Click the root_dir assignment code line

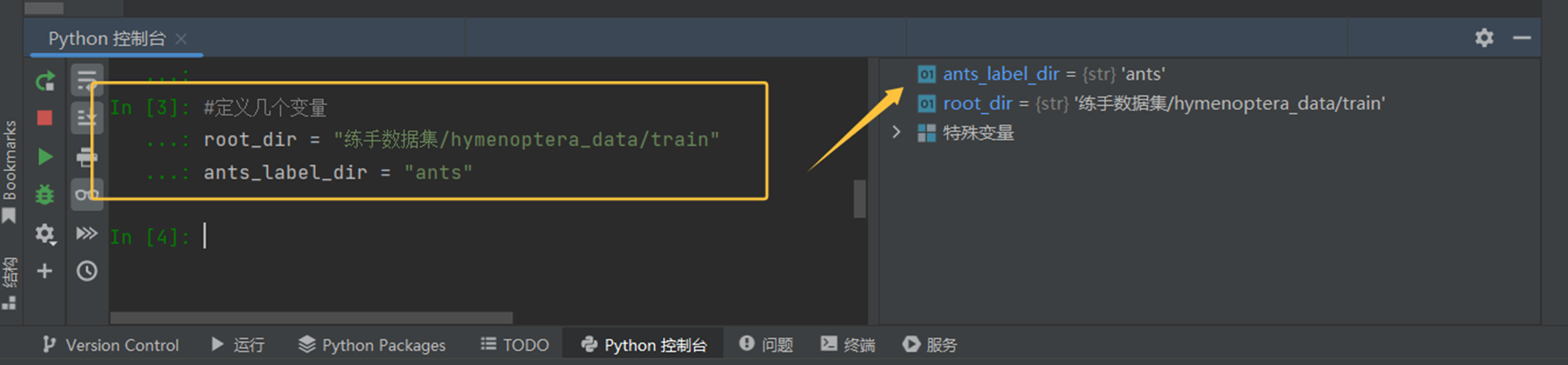coord(461,140)
